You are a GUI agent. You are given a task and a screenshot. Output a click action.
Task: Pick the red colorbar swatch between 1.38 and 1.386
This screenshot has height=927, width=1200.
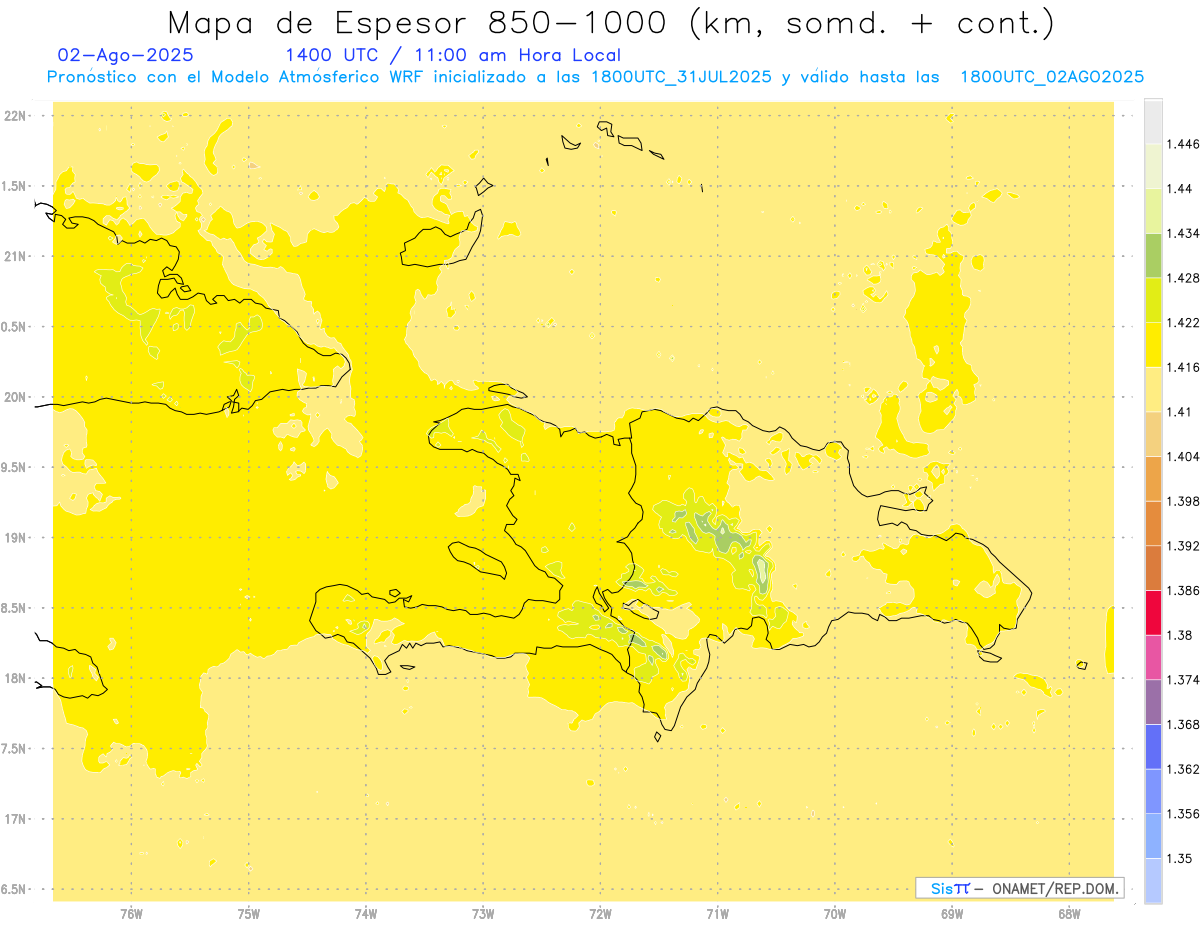point(1153,612)
